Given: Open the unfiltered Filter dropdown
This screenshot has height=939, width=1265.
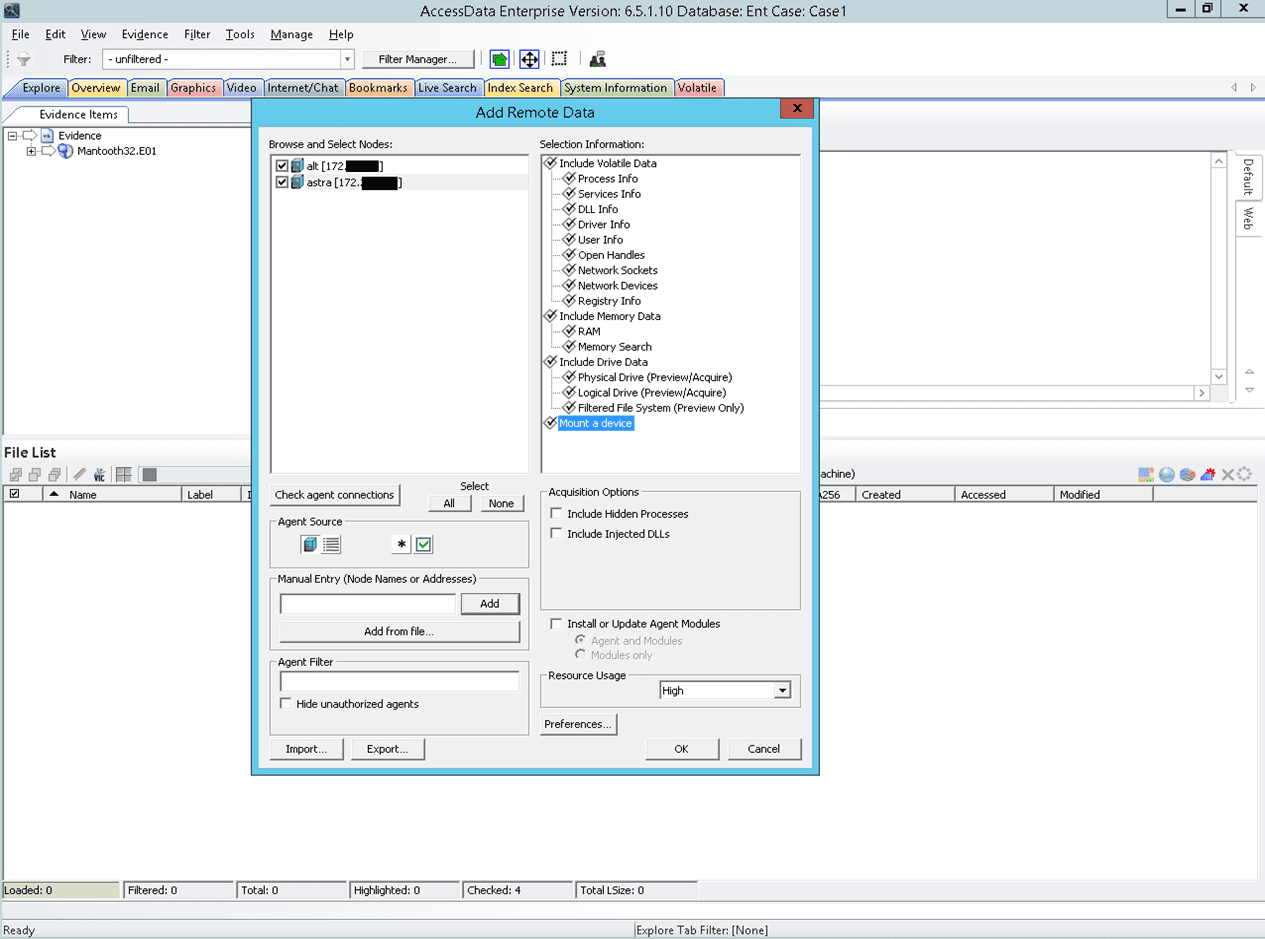Looking at the screenshot, I should point(347,60).
